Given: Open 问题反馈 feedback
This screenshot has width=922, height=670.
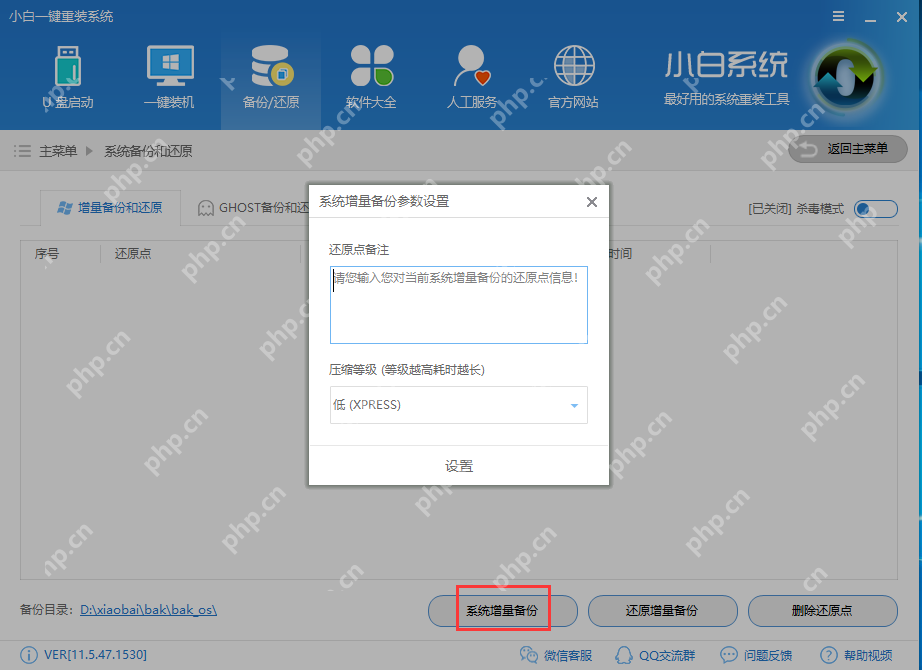Looking at the screenshot, I should (756, 655).
